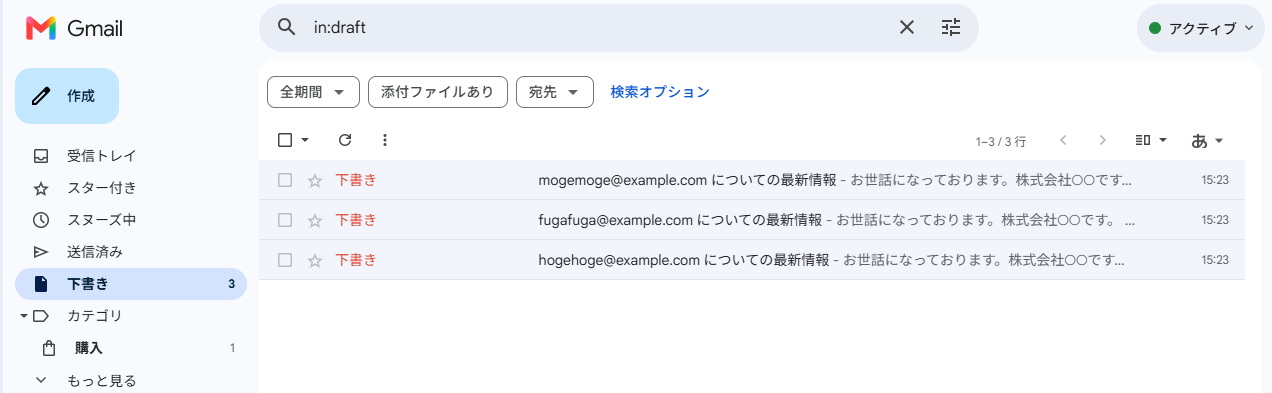Tick the select-all checkbox in toolbar
1272x393 pixels.
pos(285,140)
